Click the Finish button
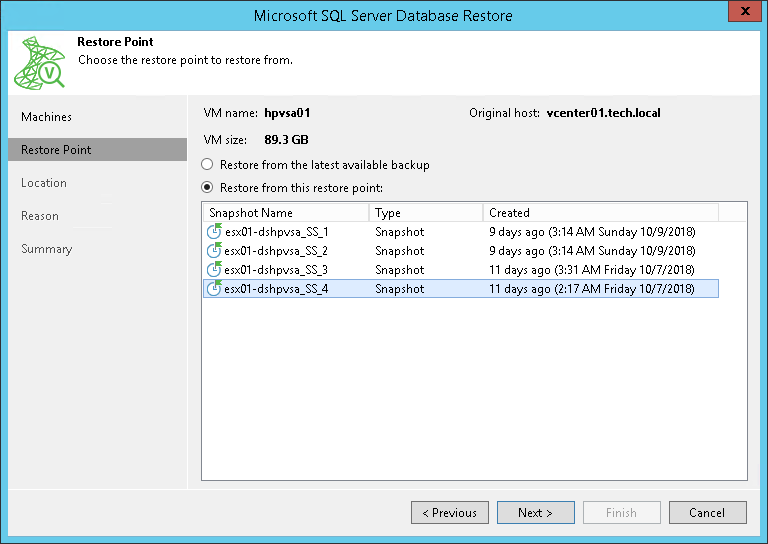The height and width of the screenshot is (544, 768). click(x=622, y=512)
